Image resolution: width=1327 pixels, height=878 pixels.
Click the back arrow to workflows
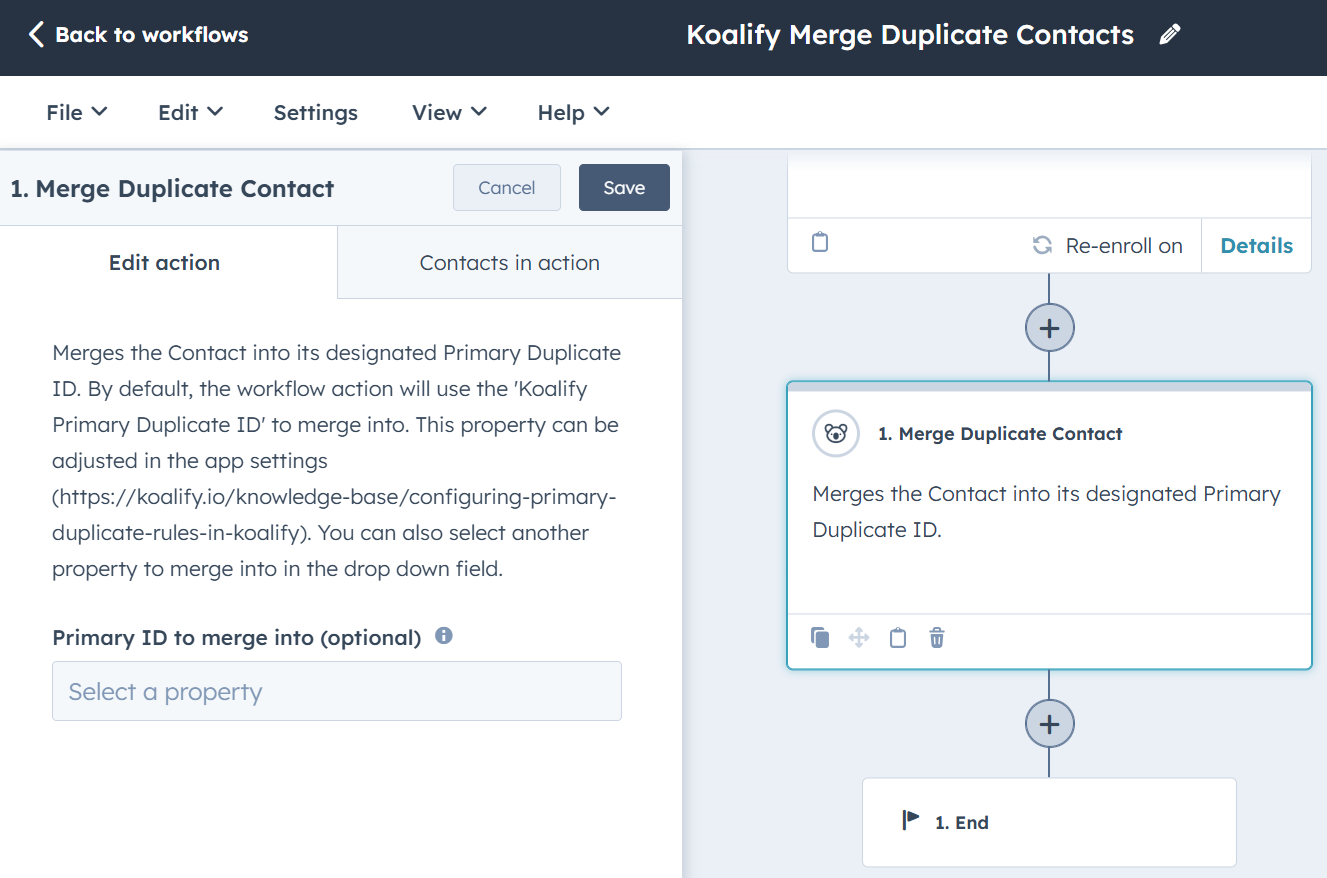point(37,35)
